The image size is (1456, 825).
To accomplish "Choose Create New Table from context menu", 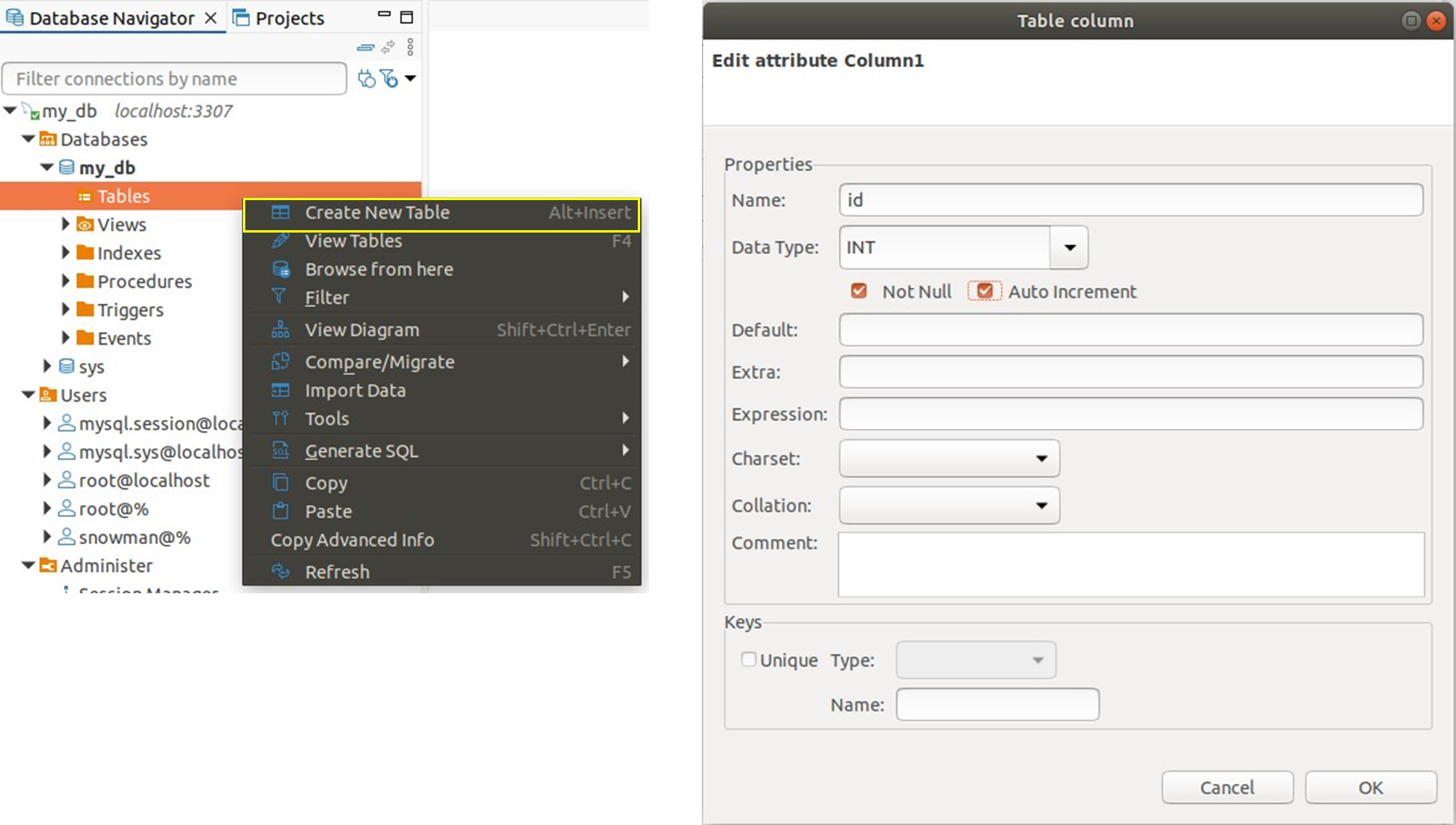I will [x=442, y=213].
